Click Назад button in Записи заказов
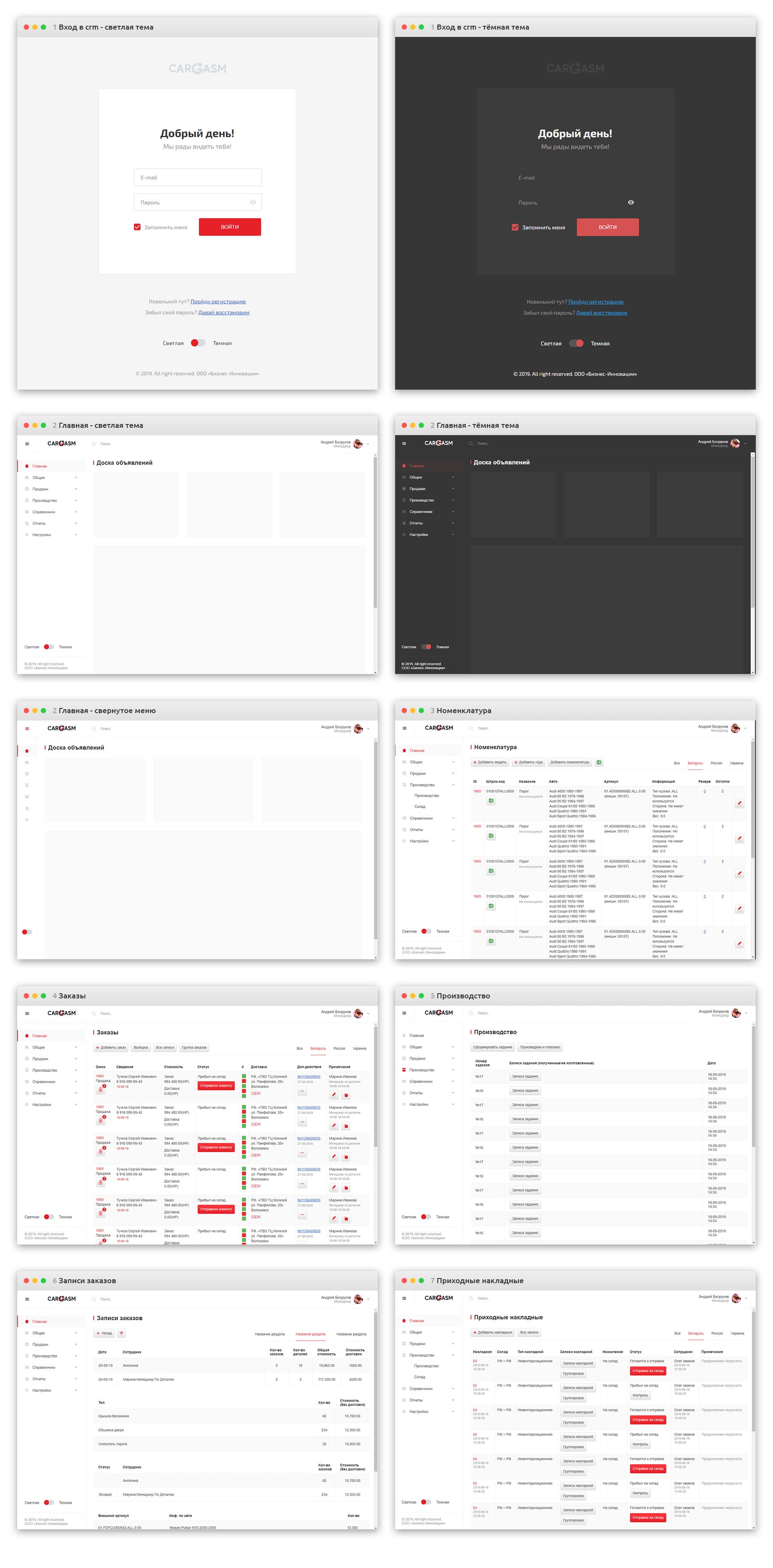The image size is (773, 1568). click(x=103, y=1333)
